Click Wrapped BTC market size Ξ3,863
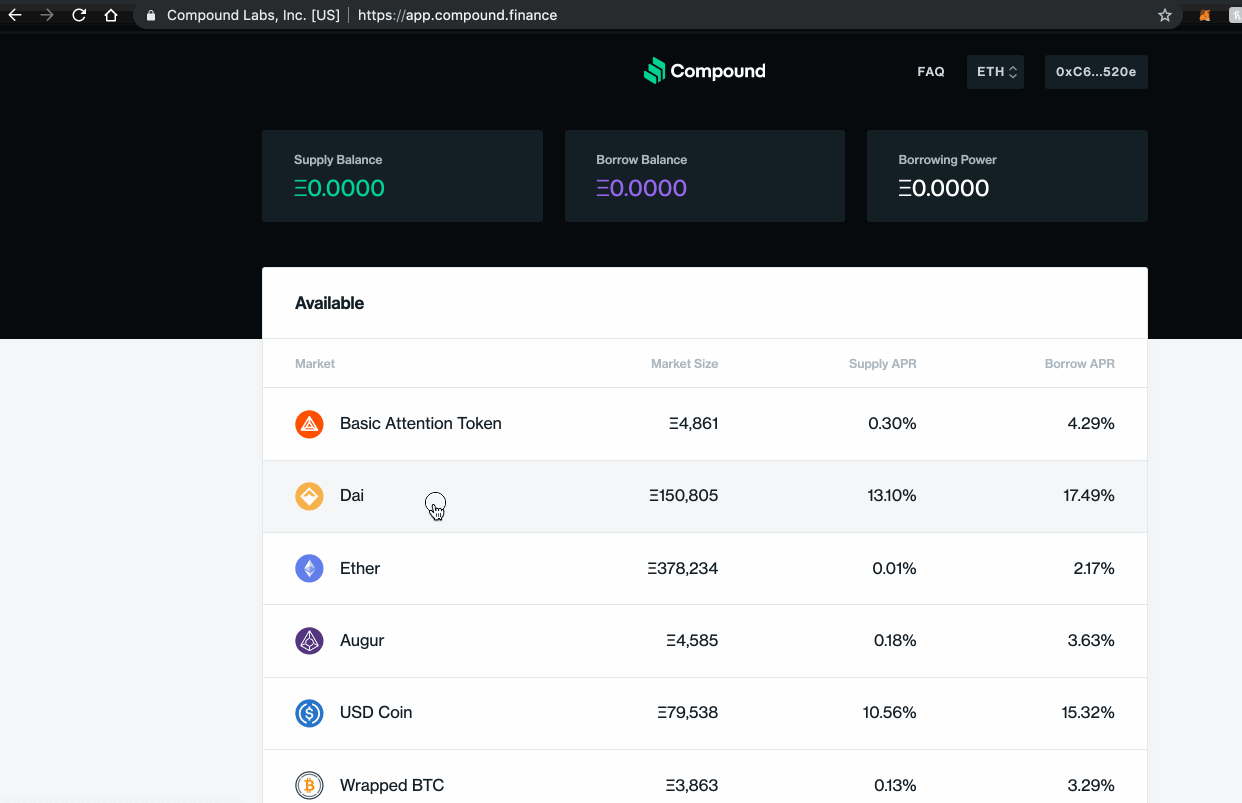 692,786
